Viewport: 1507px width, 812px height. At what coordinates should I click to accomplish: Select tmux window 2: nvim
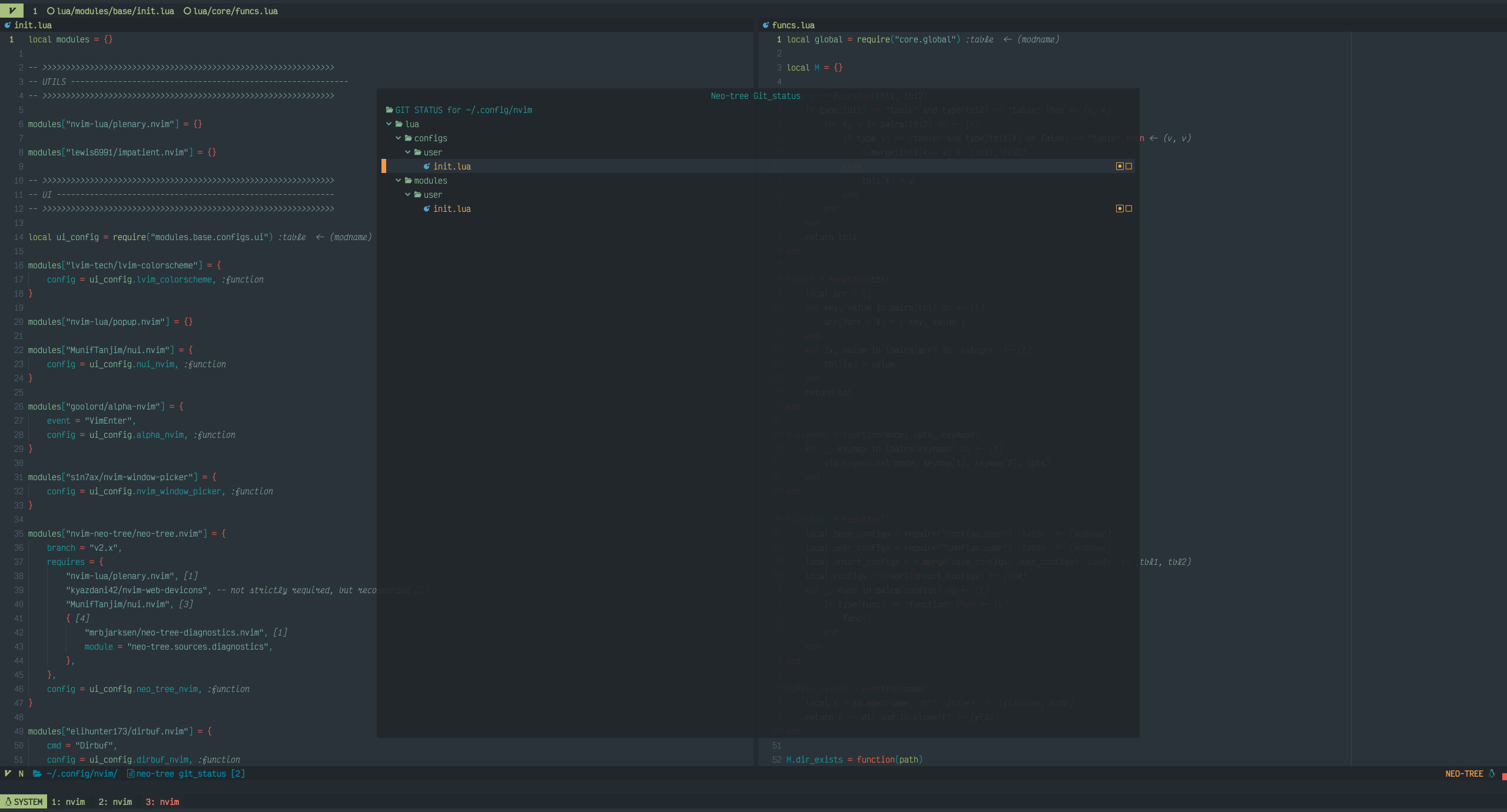pyautogui.click(x=115, y=802)
